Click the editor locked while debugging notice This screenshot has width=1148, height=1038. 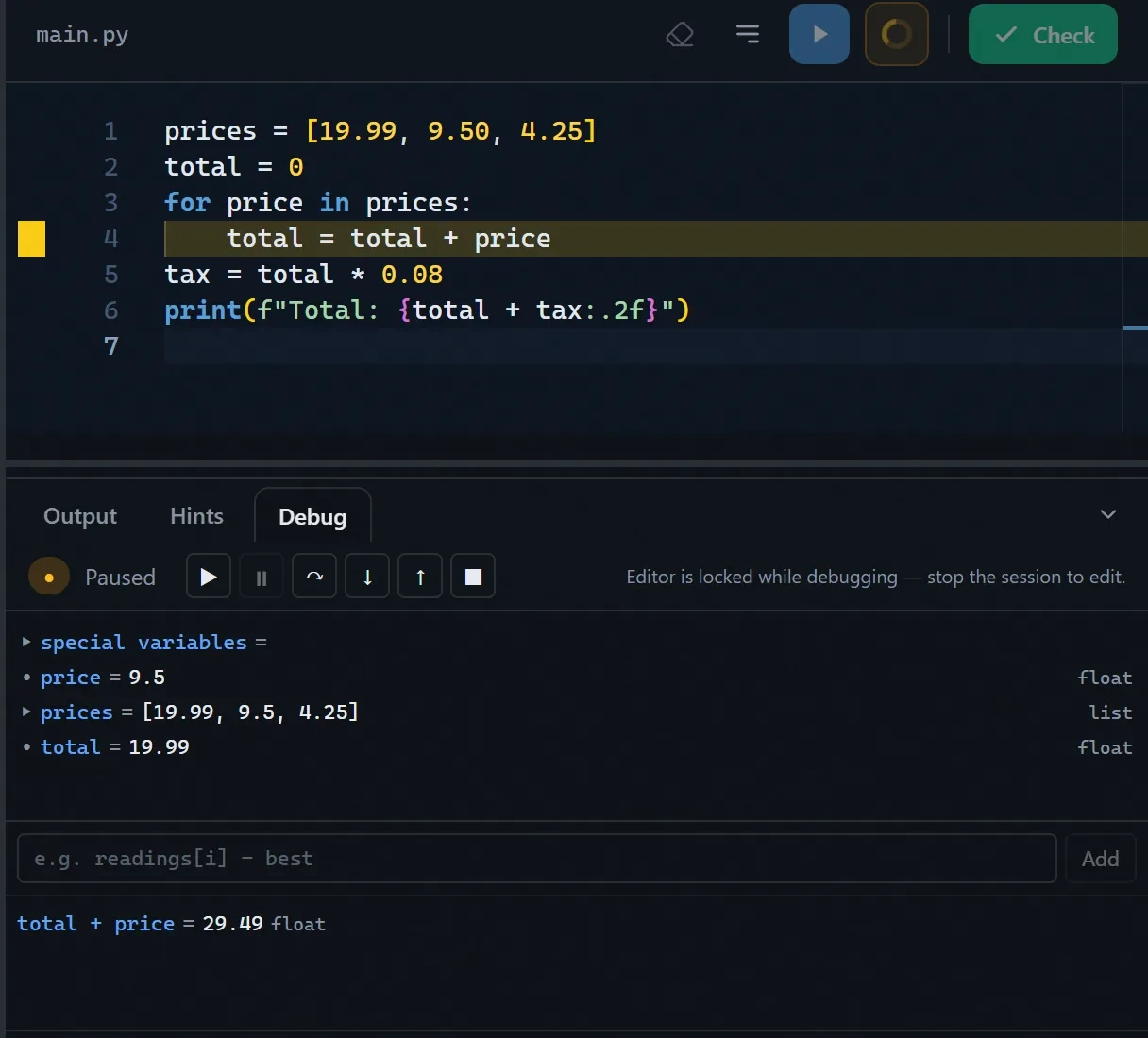click(x=876, y=577)
